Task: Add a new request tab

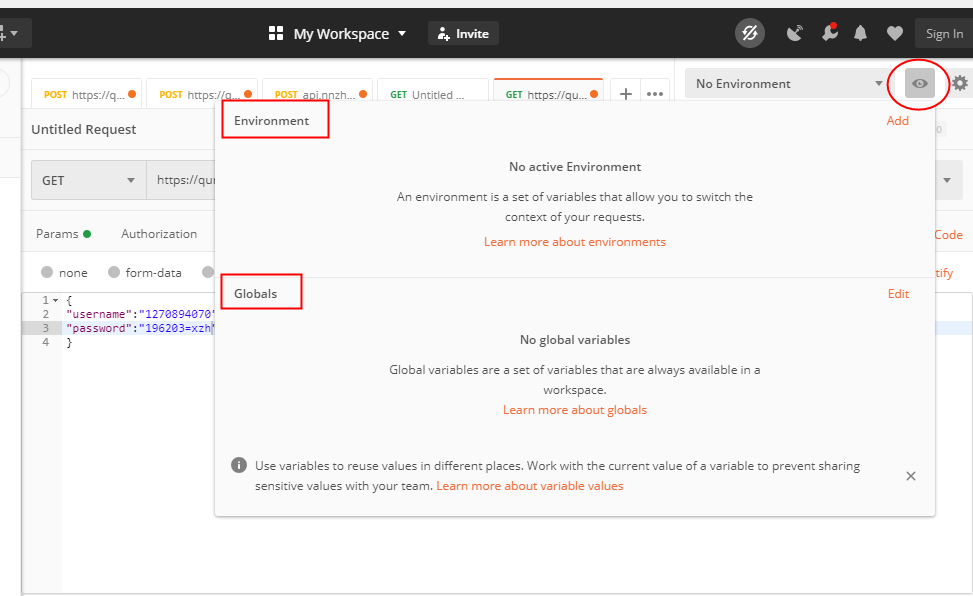Action: 626,94
